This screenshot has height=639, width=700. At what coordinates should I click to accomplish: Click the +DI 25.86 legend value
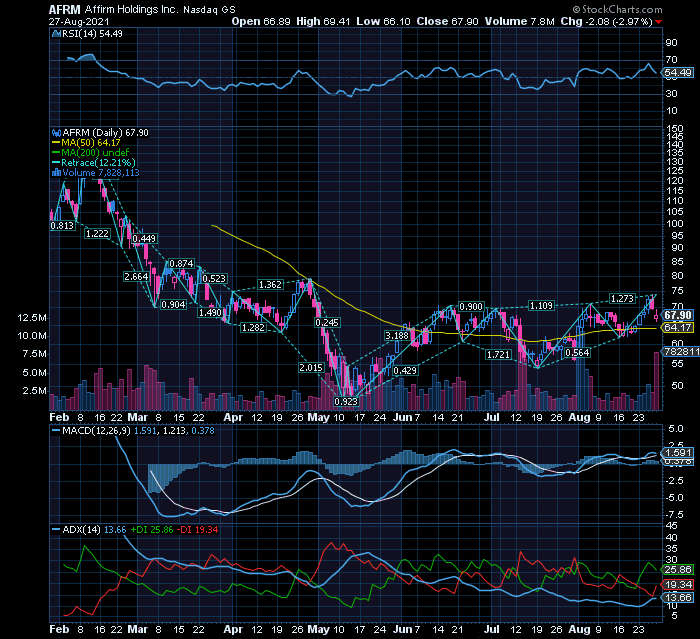coord(151,530)
